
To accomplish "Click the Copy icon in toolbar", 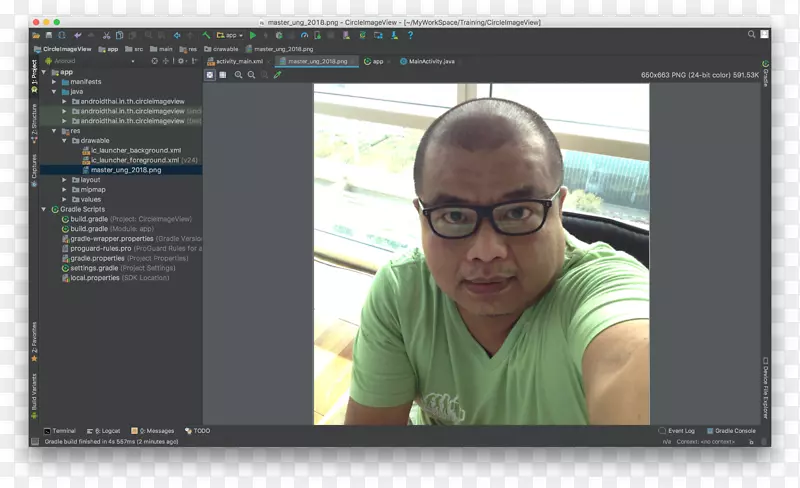I will [119, 35].
